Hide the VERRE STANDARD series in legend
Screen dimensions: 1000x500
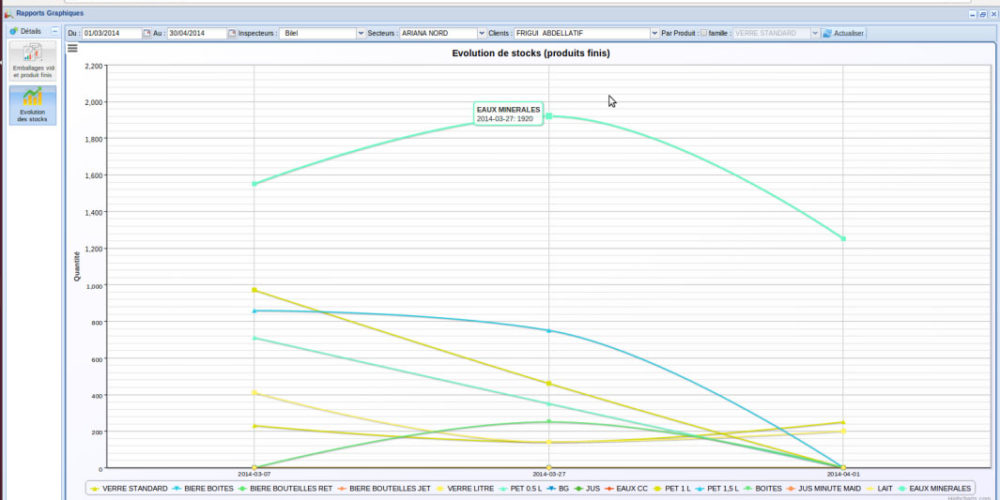point(129,488)
